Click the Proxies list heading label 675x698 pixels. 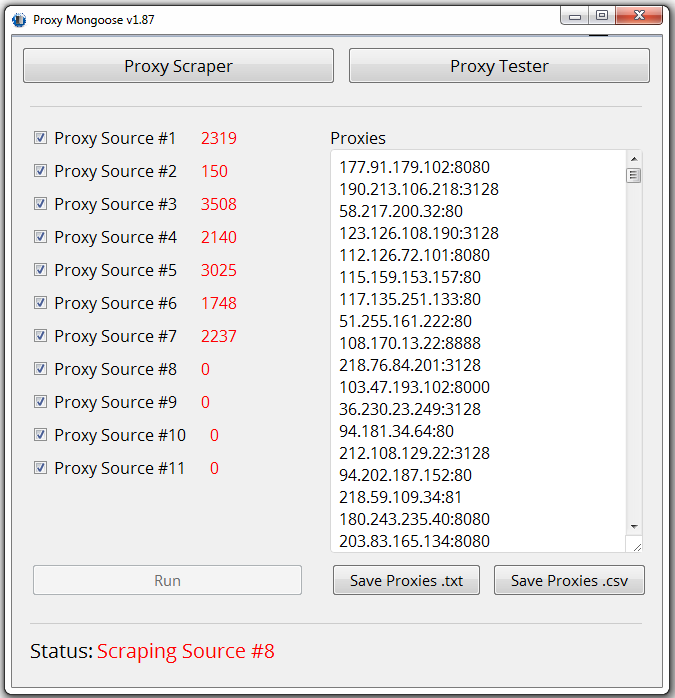pos(358,138)
